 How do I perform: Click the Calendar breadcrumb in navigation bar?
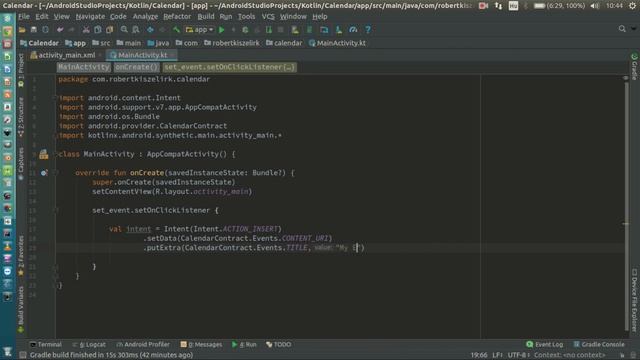click(x=40, y=43)
